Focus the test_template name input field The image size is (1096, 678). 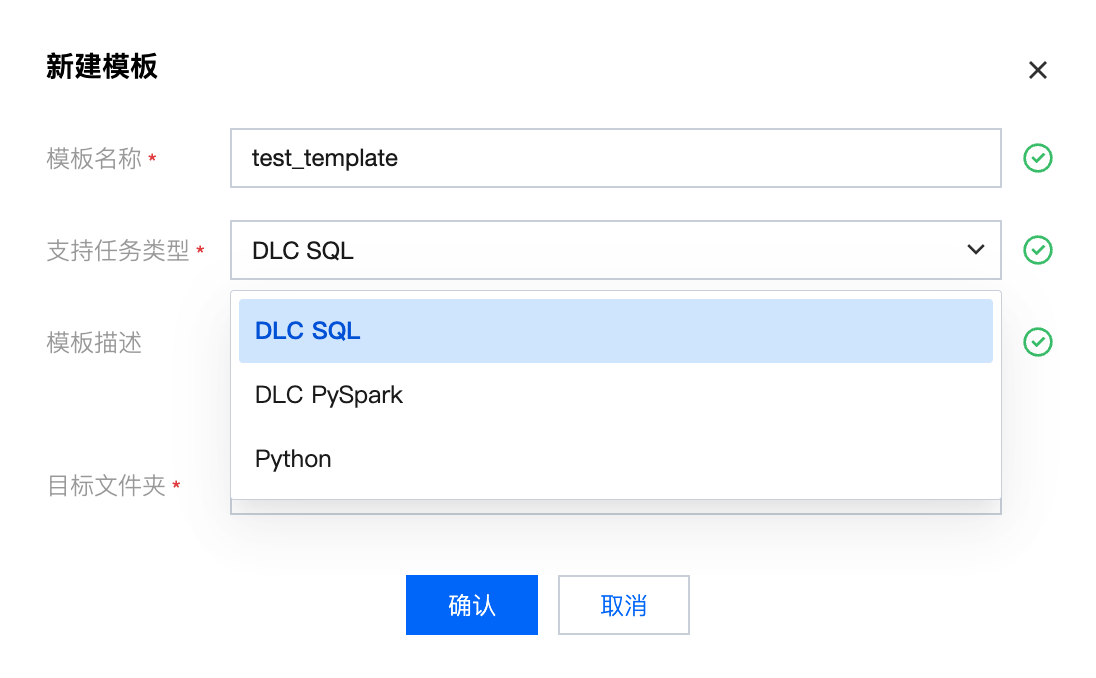tap(615, 158)
